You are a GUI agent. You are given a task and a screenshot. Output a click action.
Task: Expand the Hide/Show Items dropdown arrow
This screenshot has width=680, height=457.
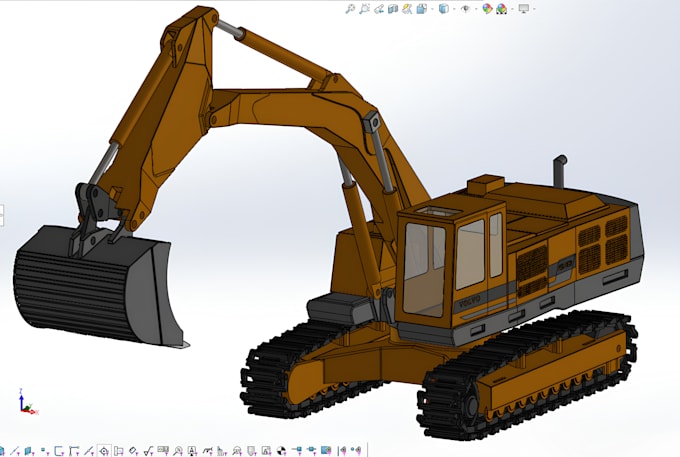(476, 9)
